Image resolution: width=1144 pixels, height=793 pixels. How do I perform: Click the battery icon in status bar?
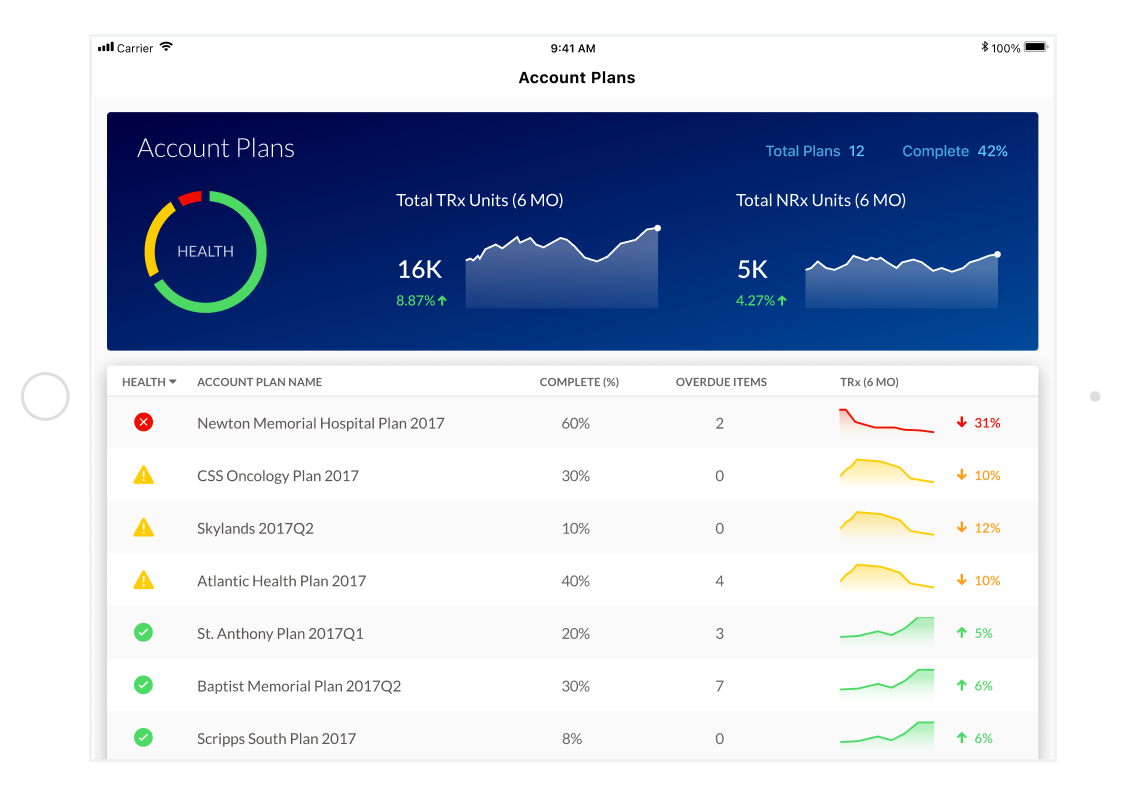click(x=1036, y=47)
